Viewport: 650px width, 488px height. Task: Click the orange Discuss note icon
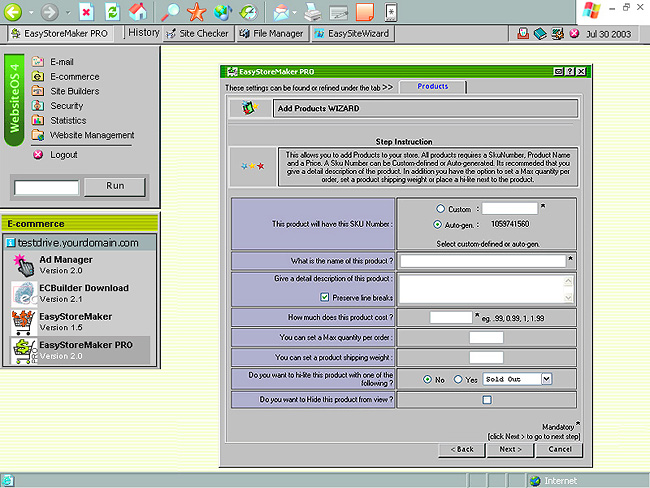tap(365, 12)
